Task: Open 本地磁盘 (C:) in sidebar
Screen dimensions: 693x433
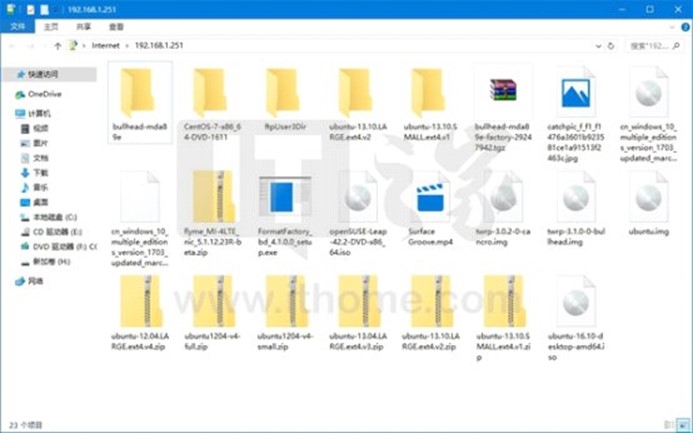Action: pyautogui.click(x=55, y=216)
